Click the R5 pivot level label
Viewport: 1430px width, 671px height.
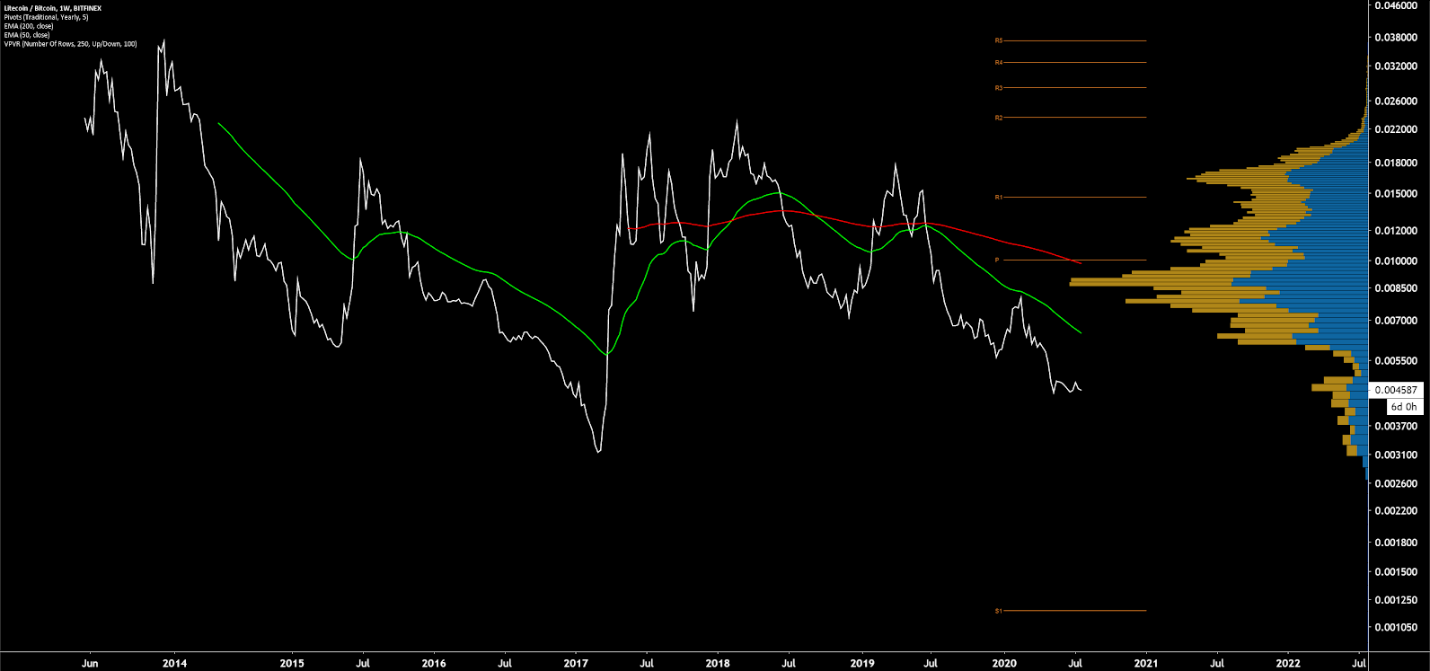(x=998, y=41)
